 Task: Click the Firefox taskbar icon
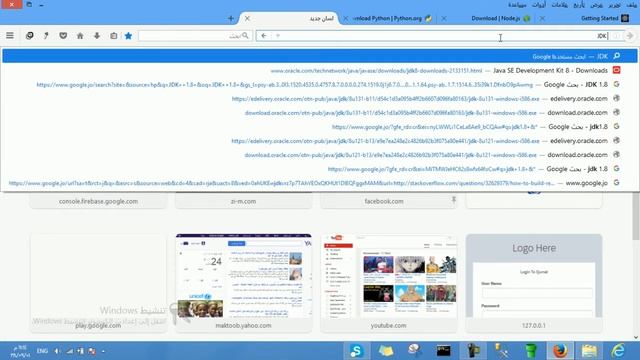click(560, 351)
